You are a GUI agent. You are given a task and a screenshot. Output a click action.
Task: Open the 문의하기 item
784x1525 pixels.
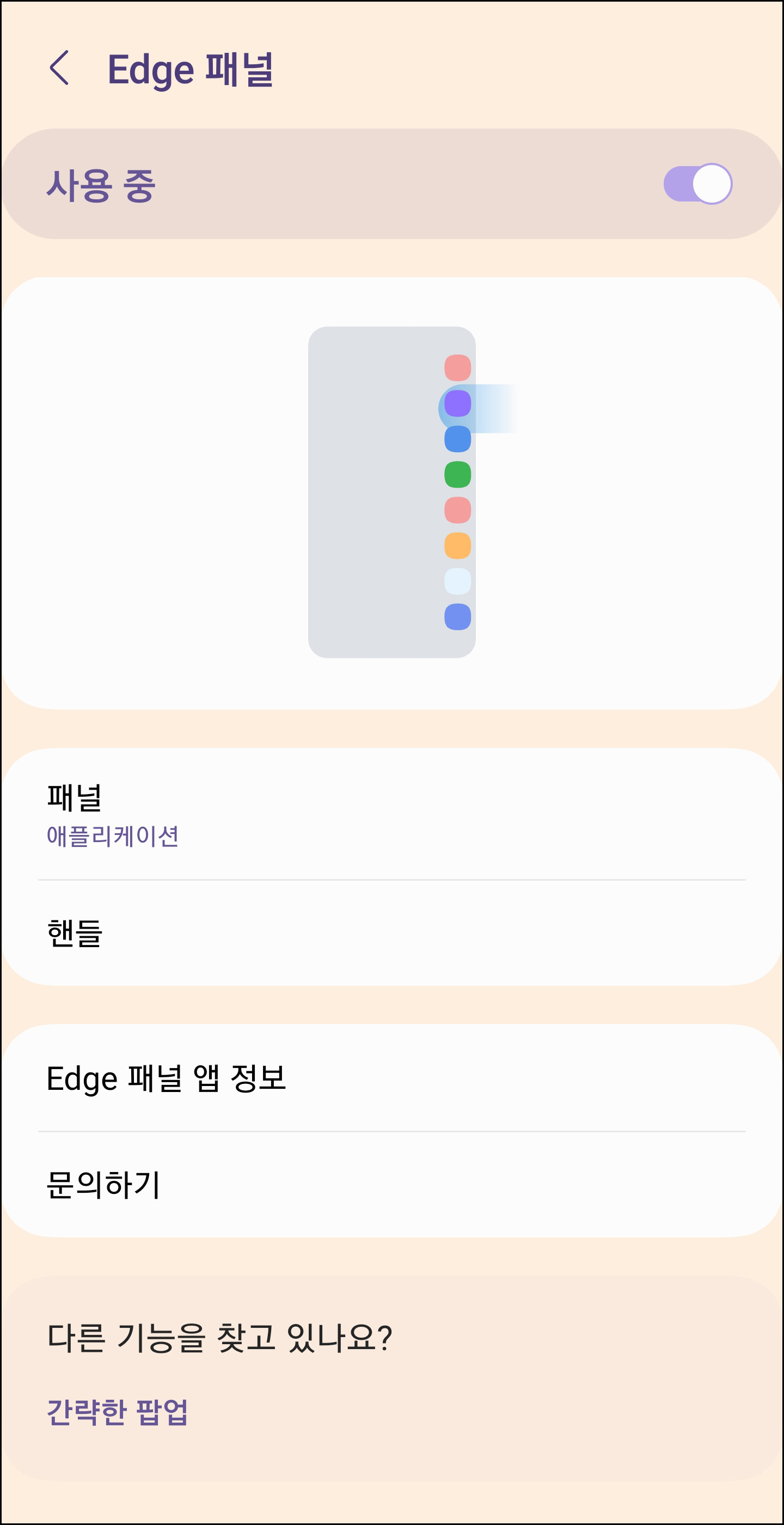[391, 1185]
